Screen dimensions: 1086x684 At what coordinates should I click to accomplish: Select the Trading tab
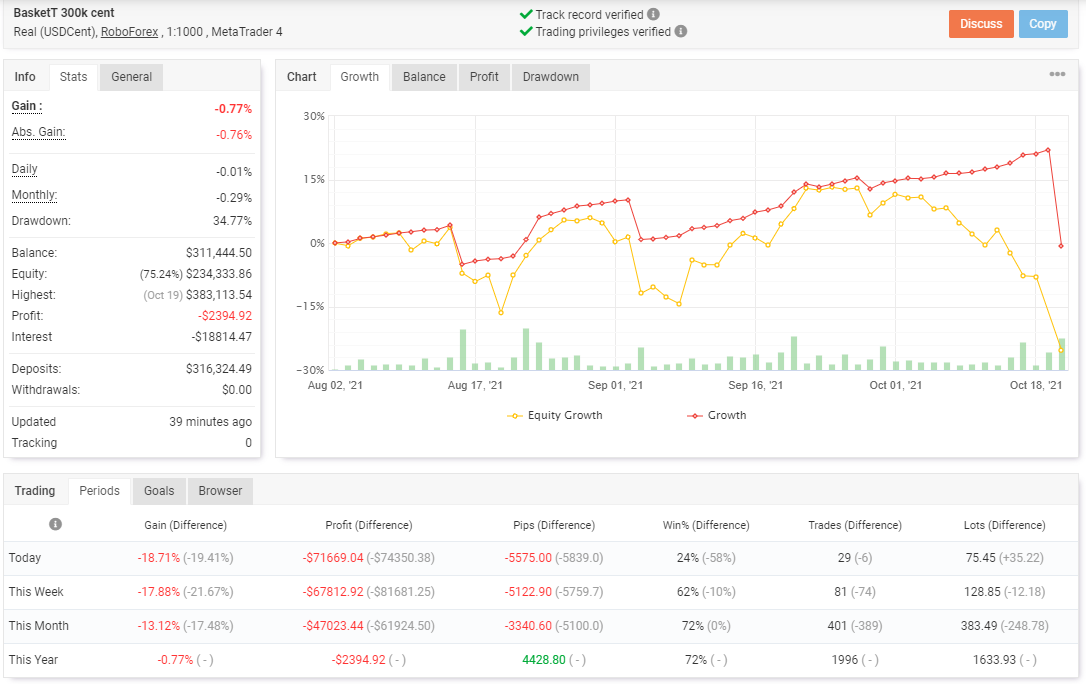(x=35, y=491)
